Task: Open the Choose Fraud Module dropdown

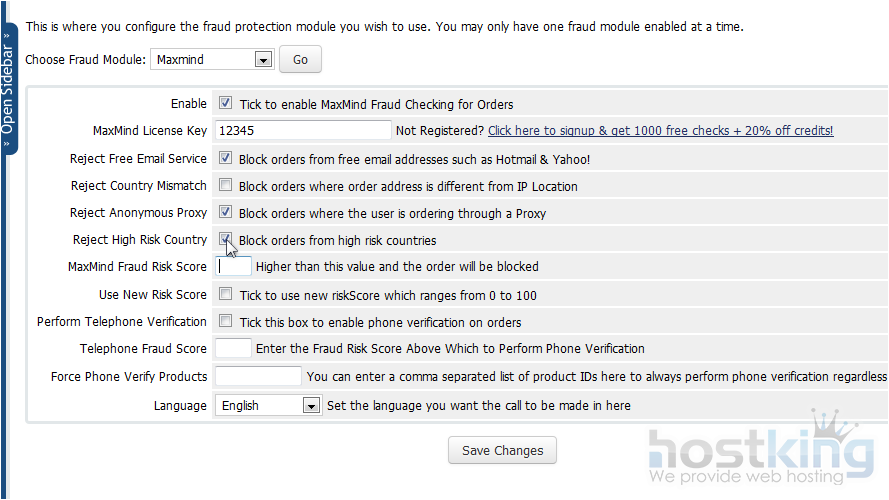Action: (211, 60)
